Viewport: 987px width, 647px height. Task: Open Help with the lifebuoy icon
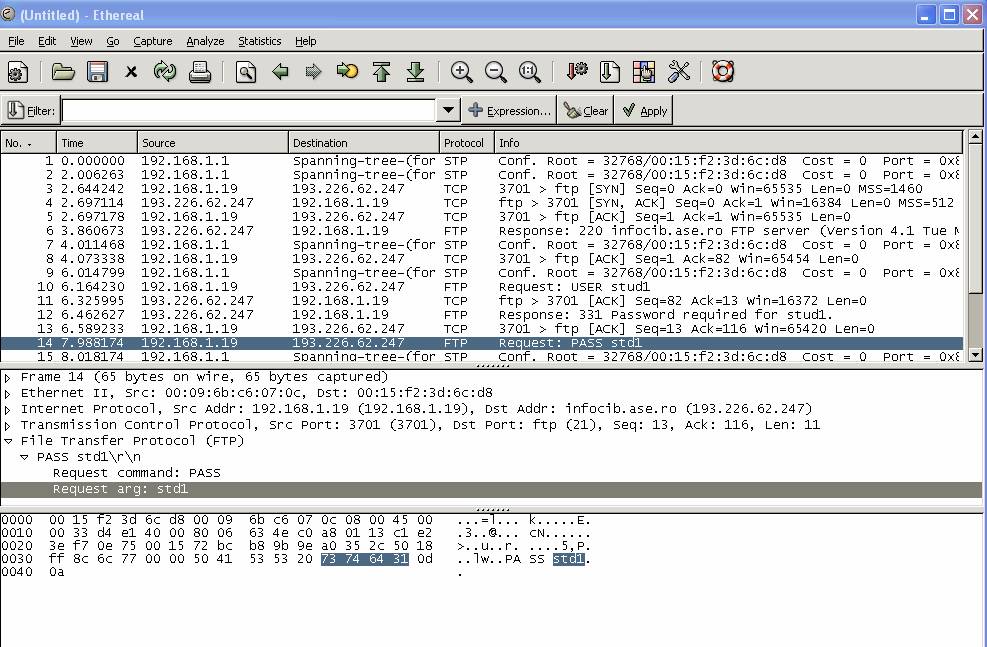tap(722, 72)
